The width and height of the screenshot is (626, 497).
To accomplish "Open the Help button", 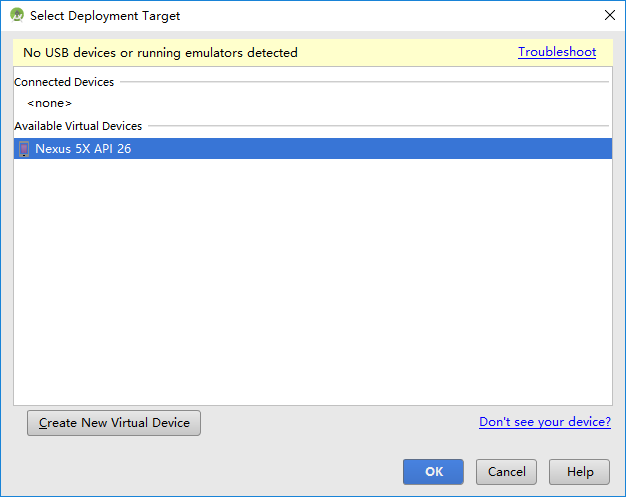I will 579,471.
